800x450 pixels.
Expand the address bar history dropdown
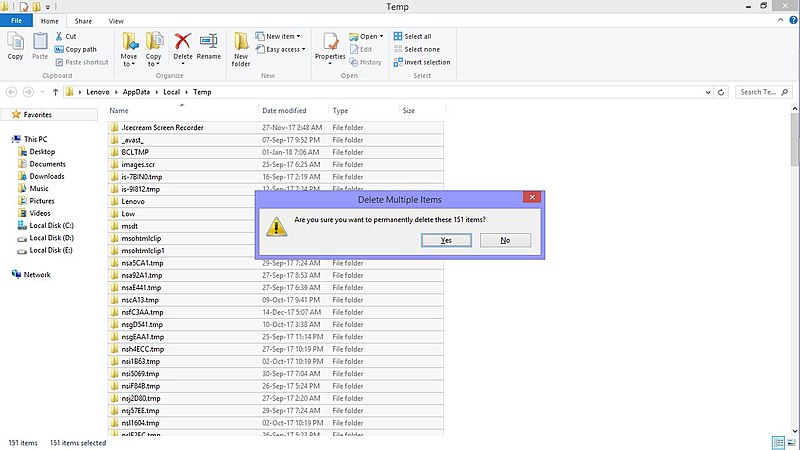coord(708,92)
